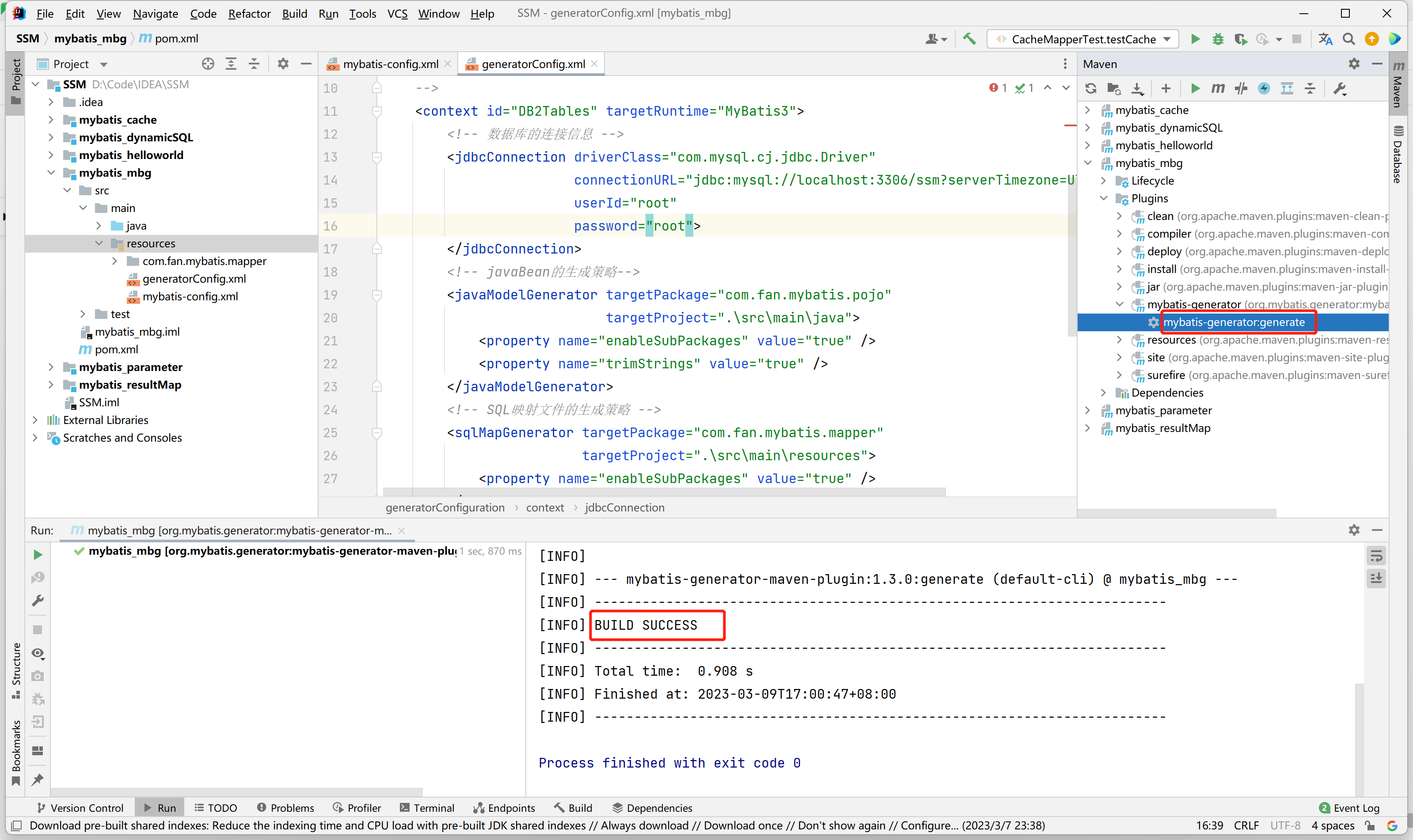This screenshot has height=840, width=1413.
Task: Click pom.xml in breadcrumb bar
Action: pos(169,38)
